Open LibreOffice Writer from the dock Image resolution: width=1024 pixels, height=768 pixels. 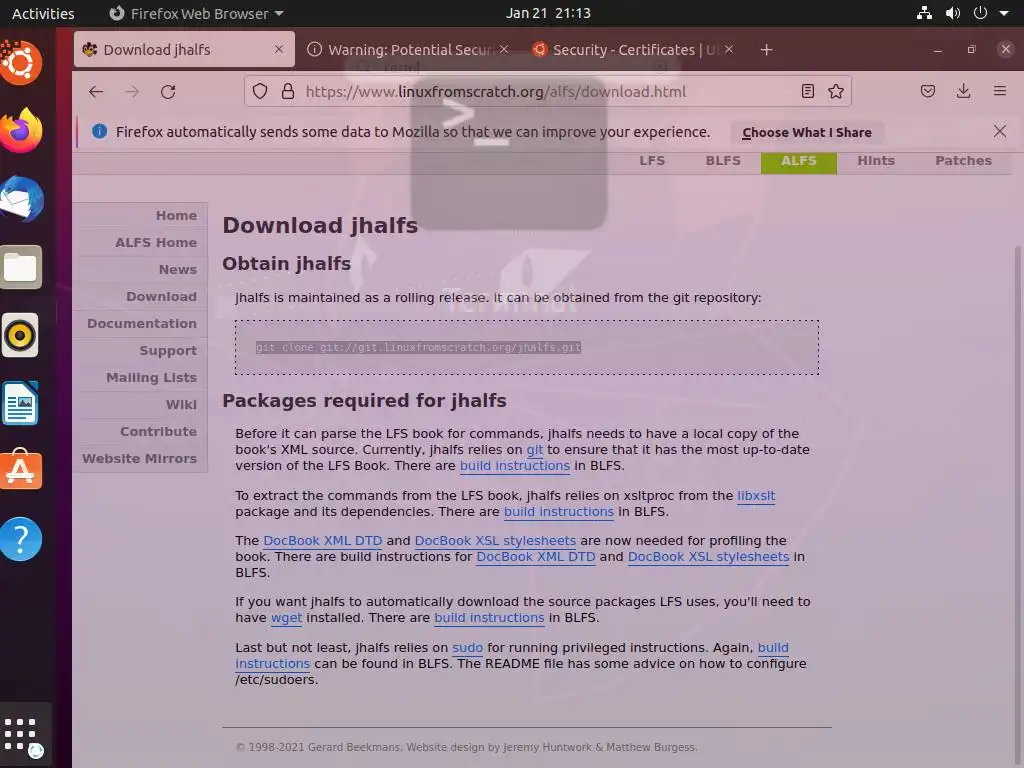21,404
